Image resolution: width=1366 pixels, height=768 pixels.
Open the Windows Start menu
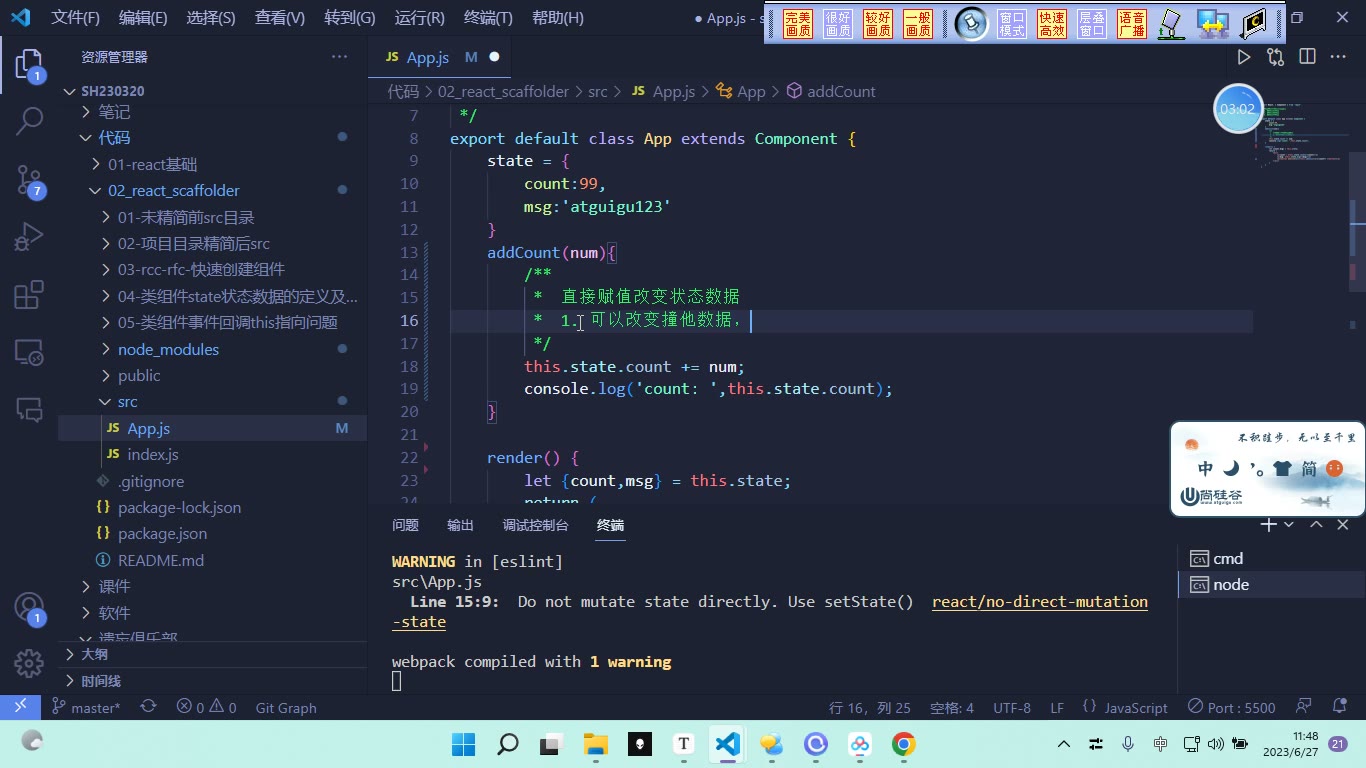463,744
